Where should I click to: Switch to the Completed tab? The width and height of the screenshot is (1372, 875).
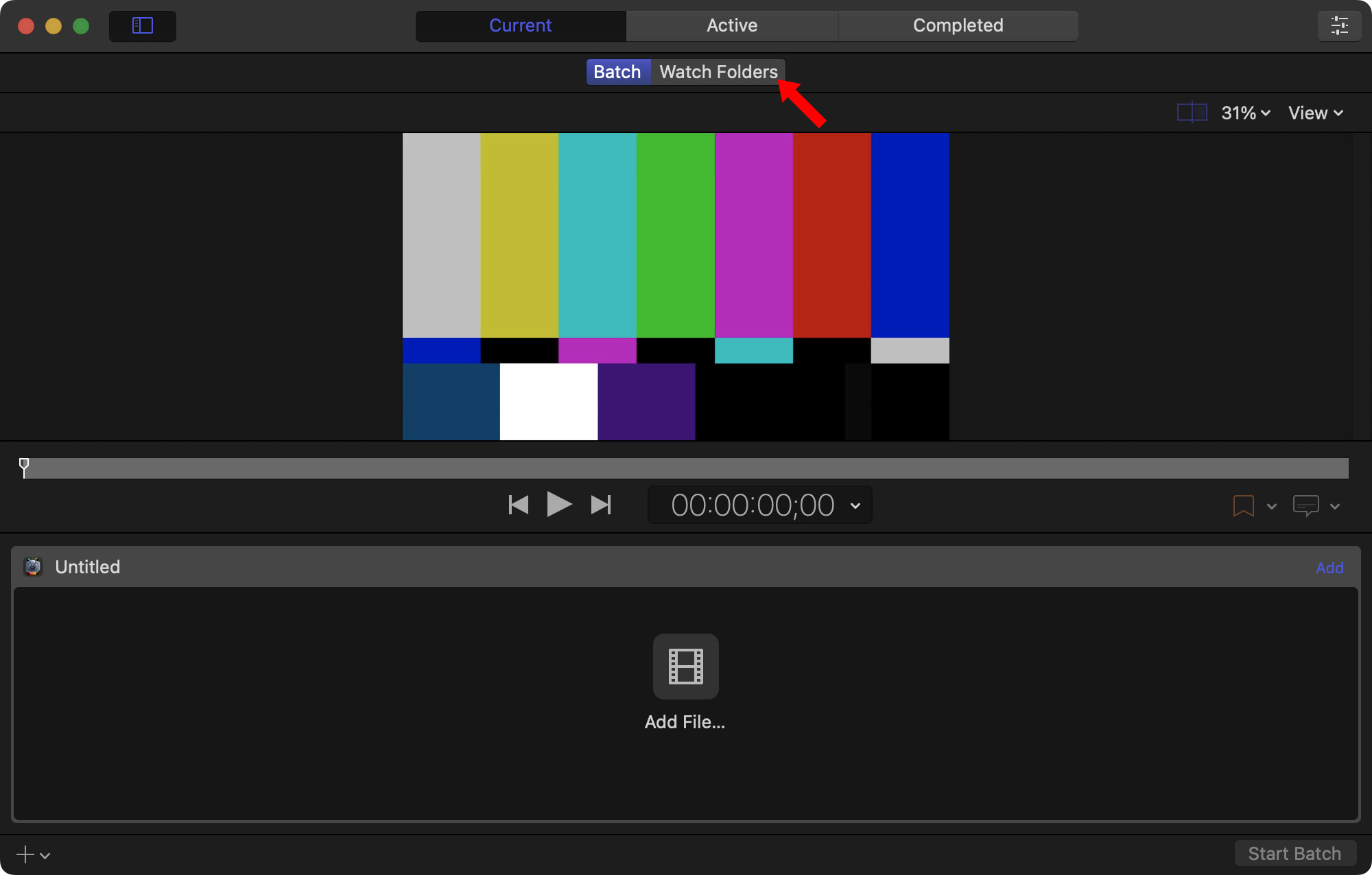click(958, 26)
